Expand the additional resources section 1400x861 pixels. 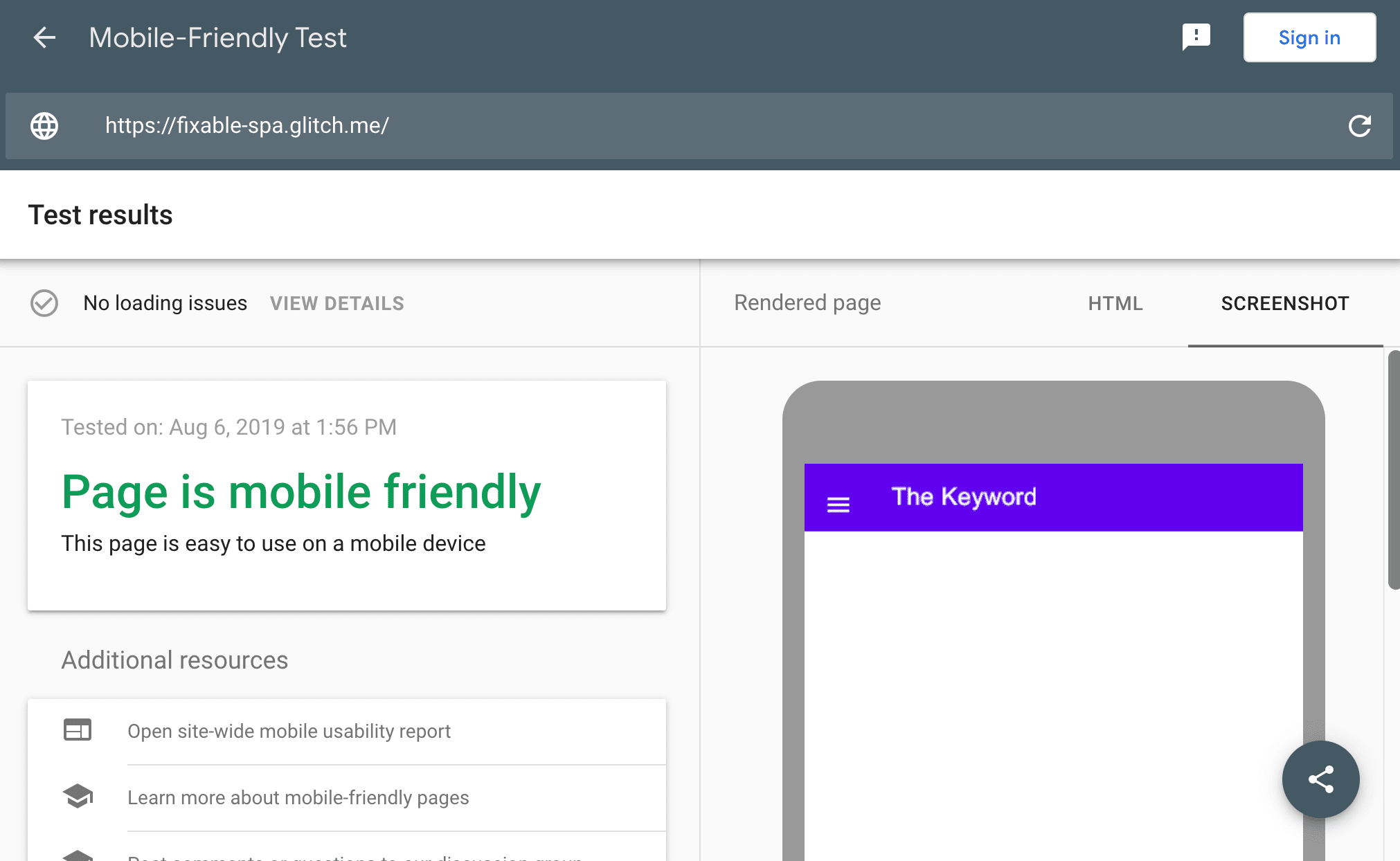click(175, 660)
